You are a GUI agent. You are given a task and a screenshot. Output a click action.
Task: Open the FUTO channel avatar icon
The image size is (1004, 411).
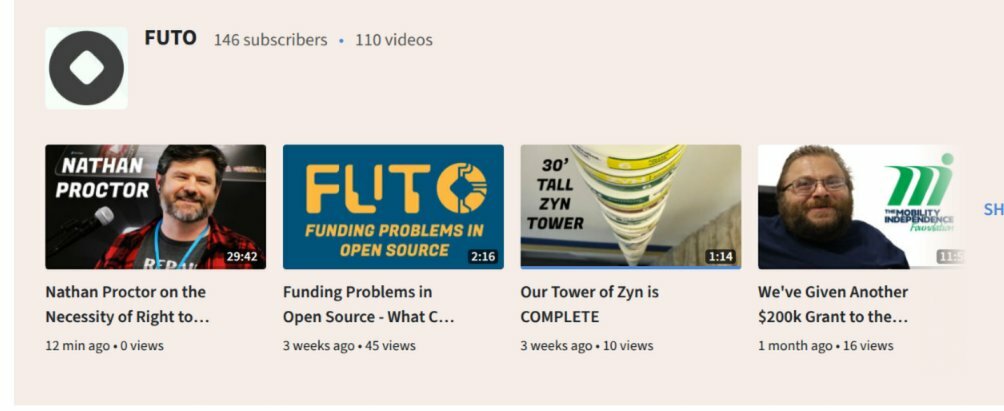pyautogui.click(x=86, y=68)
